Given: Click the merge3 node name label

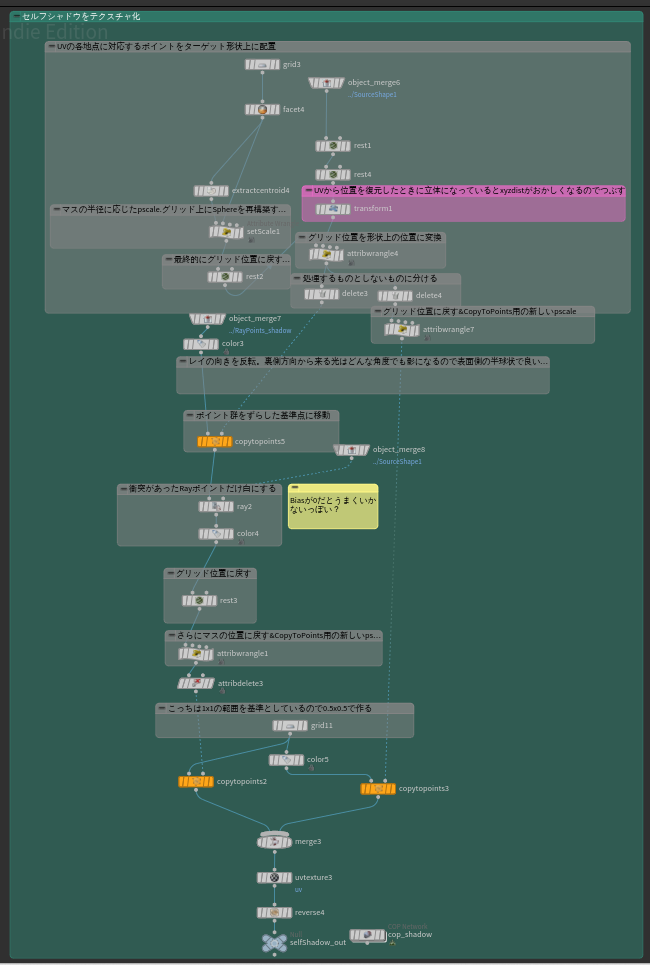Looking at the screenshot, I should tap(308, 842).
